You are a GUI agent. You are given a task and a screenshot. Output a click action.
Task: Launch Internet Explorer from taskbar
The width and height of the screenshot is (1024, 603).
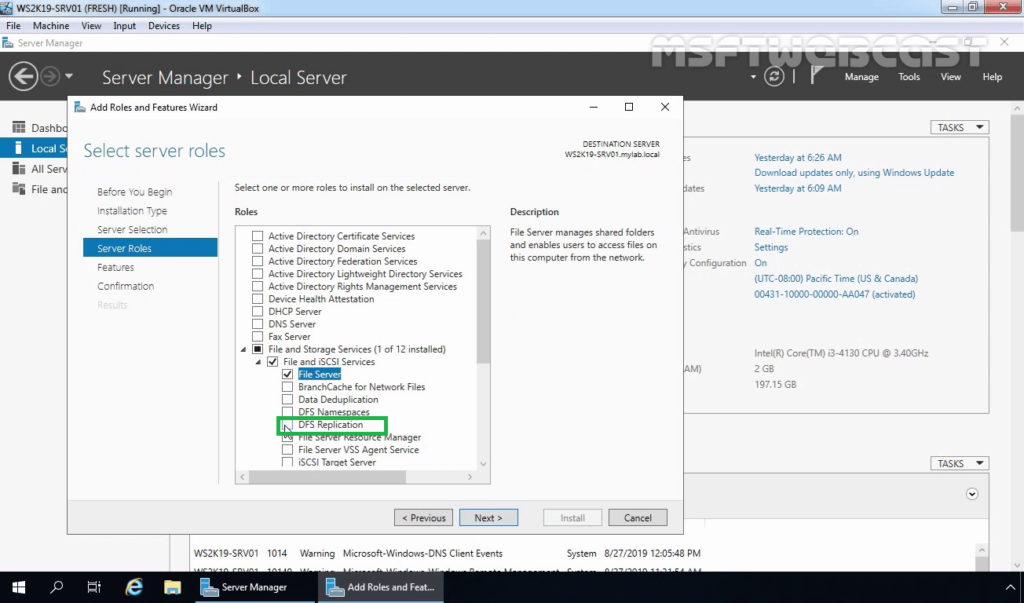point(134,587)
